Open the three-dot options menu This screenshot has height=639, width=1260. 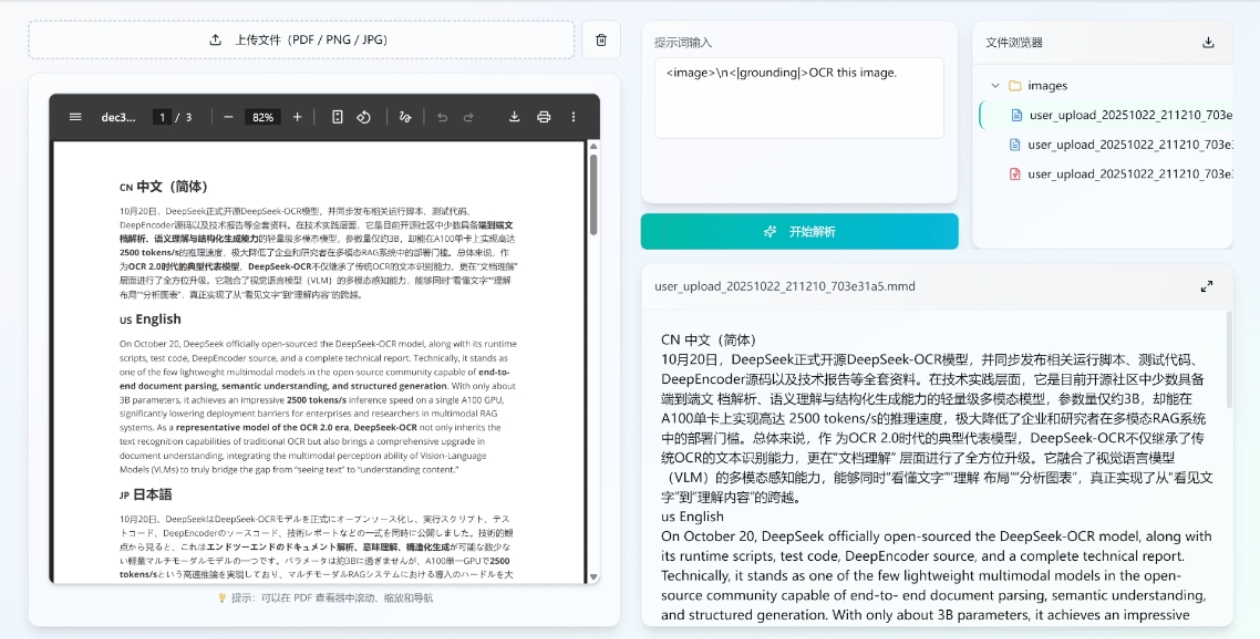tap(573, 116)
